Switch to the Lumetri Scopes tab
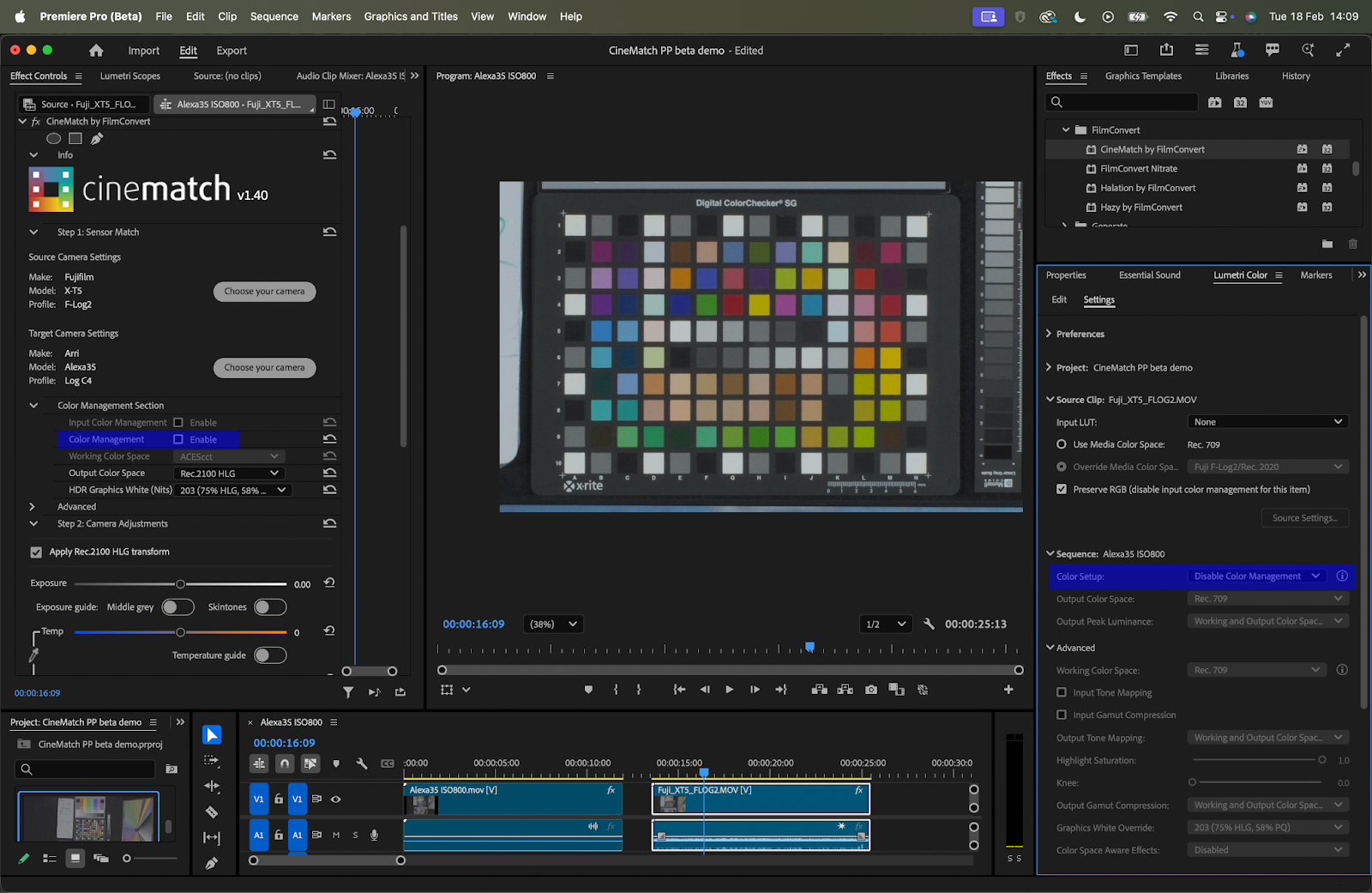Screen dimensions: 1372x893 coord(130,76)
